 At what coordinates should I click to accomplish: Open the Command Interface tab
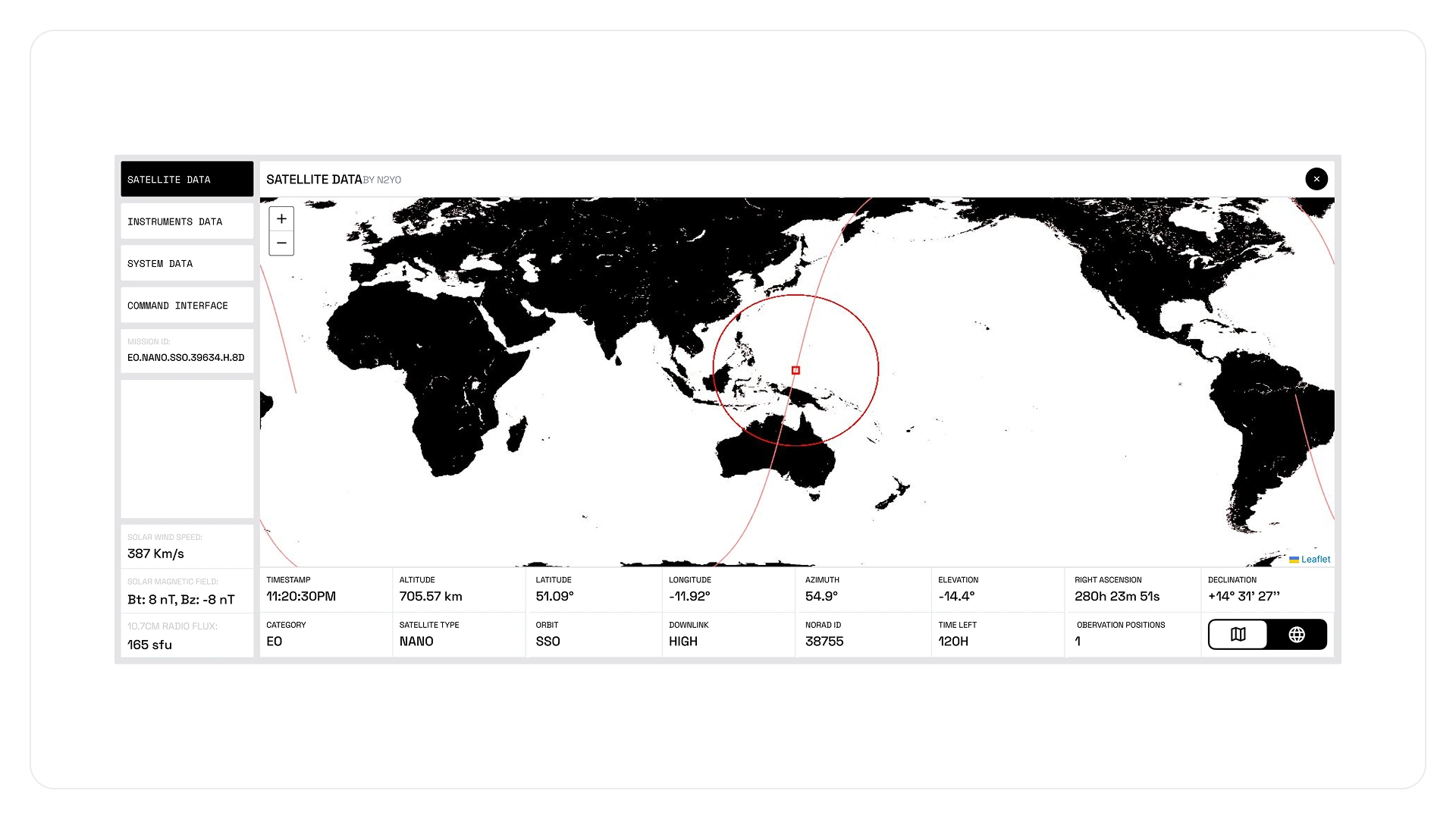pyautogui.click(x=187, y=306)
